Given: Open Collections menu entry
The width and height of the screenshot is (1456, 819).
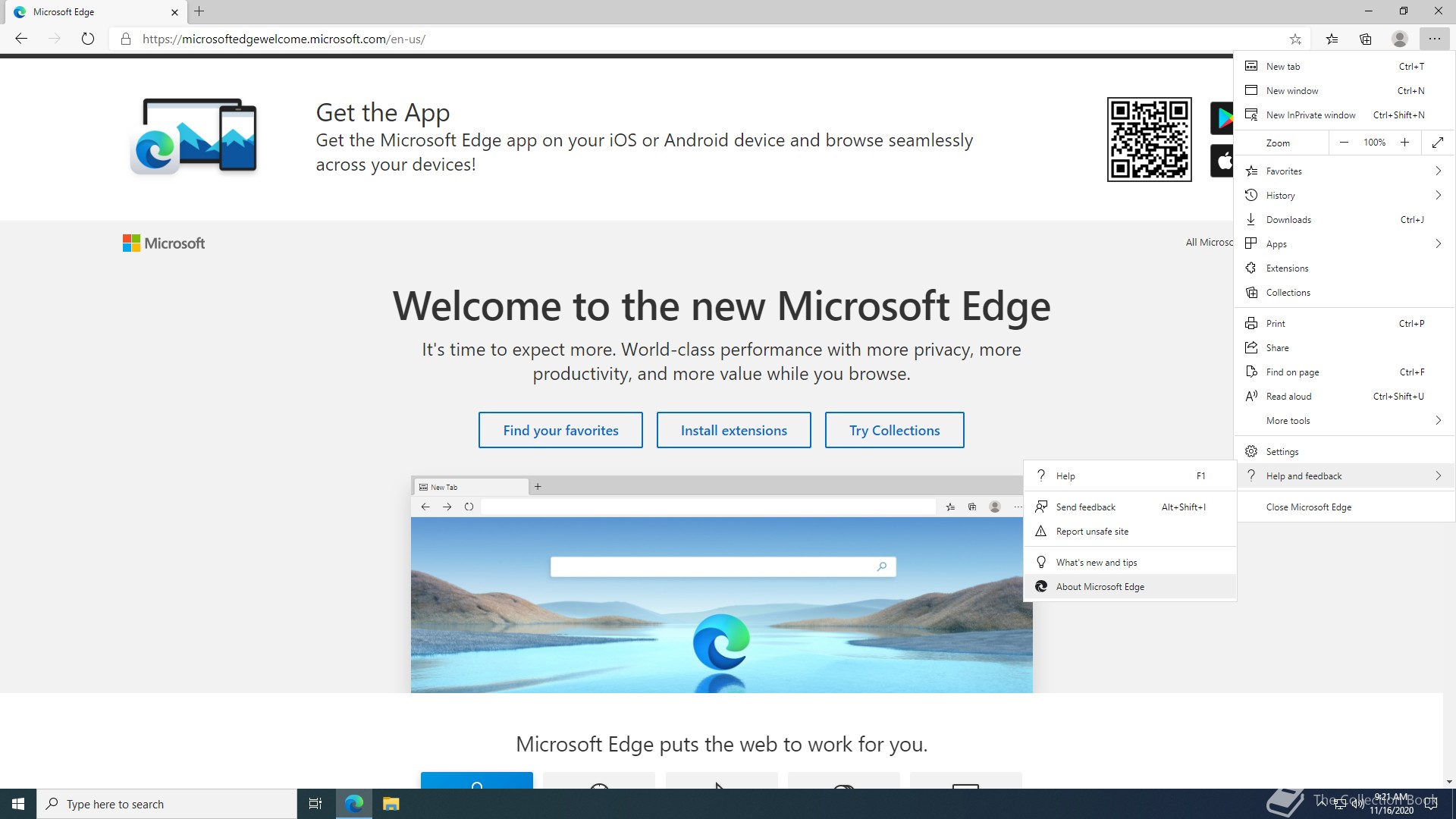Looking at the screenshot, I should coord(1345,292).
